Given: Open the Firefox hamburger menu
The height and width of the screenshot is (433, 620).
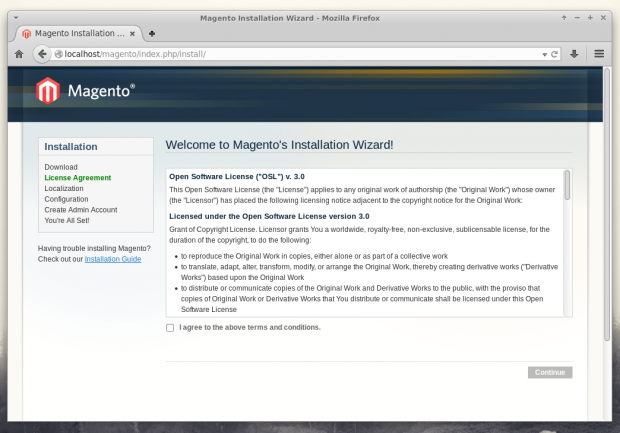Looking at the screenshot, I should pos(599,54).
